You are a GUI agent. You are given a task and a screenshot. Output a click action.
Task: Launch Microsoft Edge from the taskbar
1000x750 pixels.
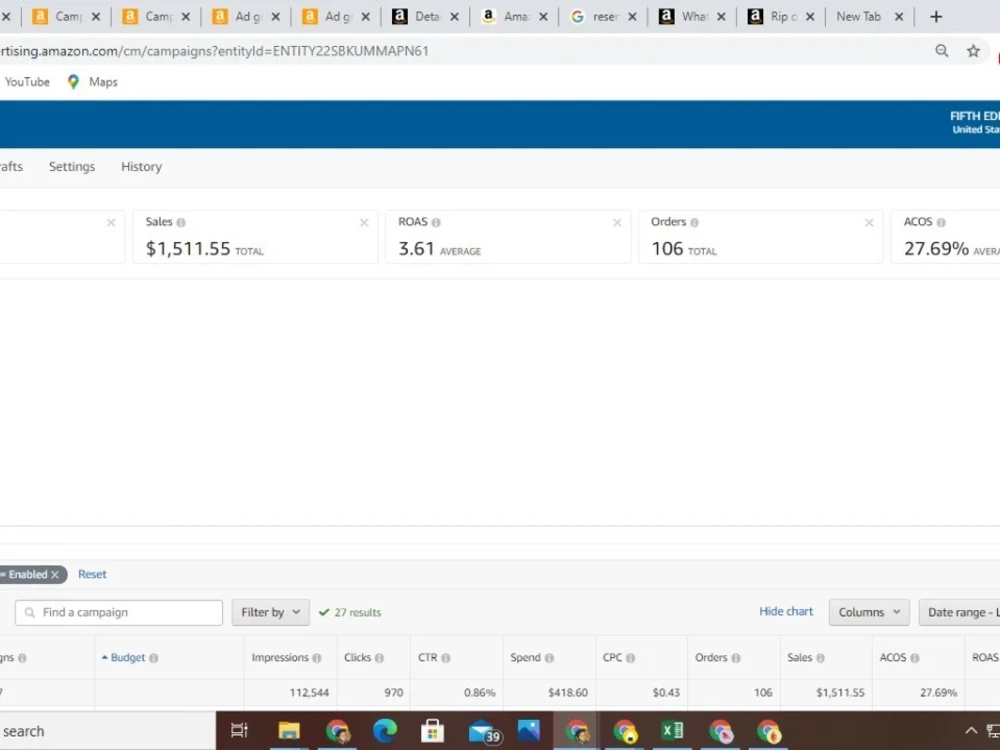click(x=385, y=731)
